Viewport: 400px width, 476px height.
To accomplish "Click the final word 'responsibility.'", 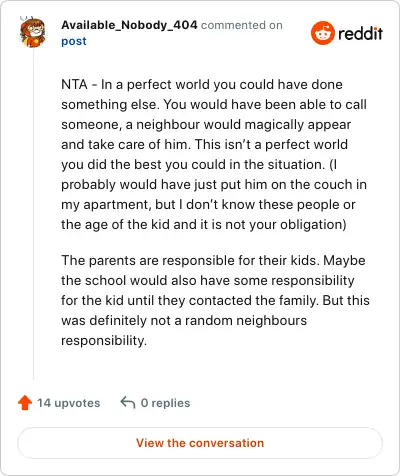I will click(x=104, y=341).
